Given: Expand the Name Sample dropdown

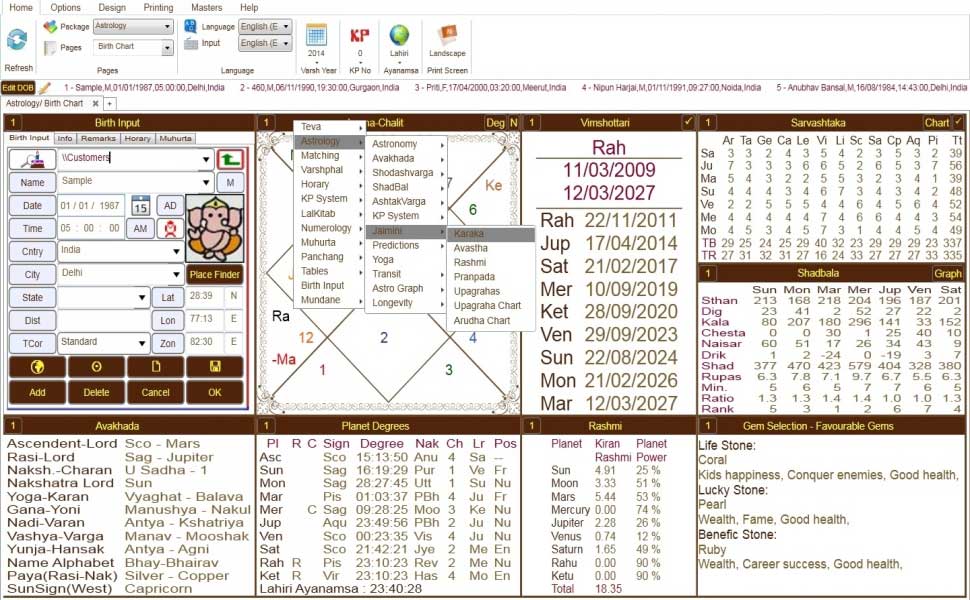Looking at the screenshot, I should pyautogui.click(x=206, y=182).
